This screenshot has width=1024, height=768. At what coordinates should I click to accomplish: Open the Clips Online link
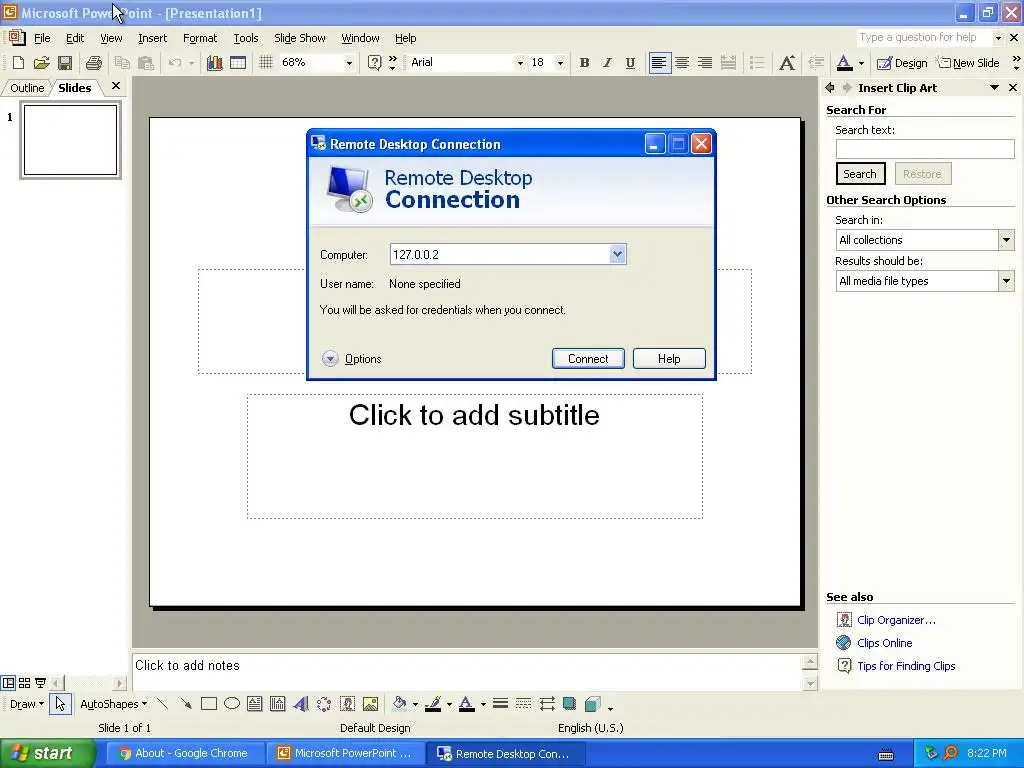point(884,643)
